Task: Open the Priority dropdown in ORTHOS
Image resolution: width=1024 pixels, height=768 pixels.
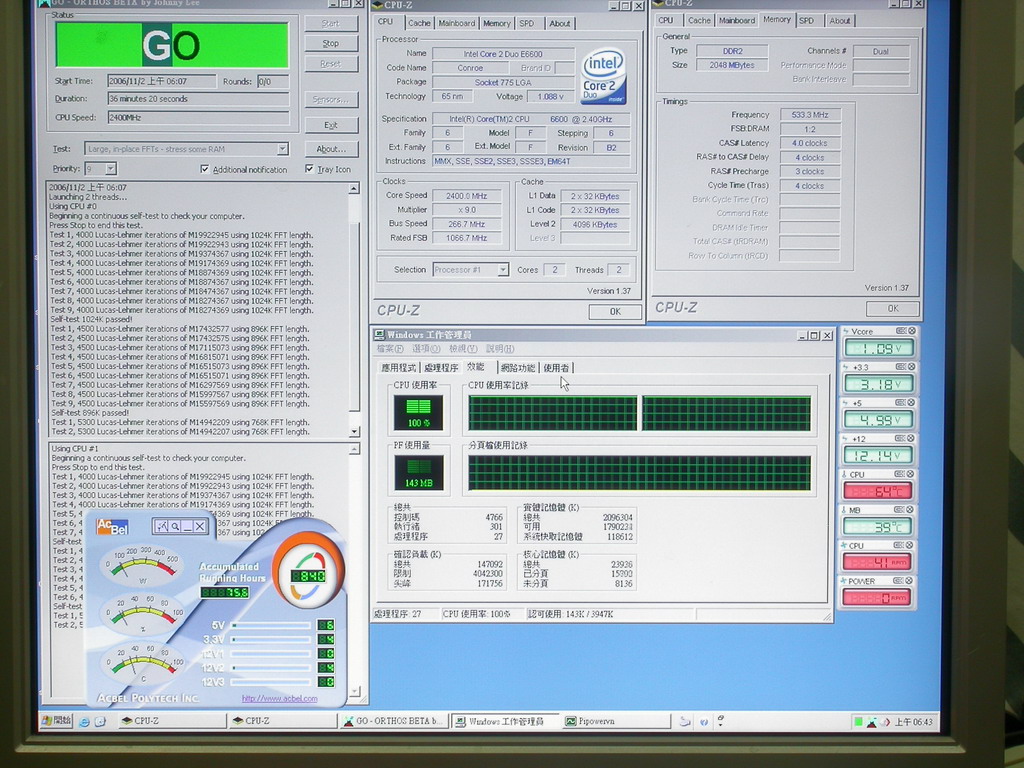Action: tap(110, 168)
